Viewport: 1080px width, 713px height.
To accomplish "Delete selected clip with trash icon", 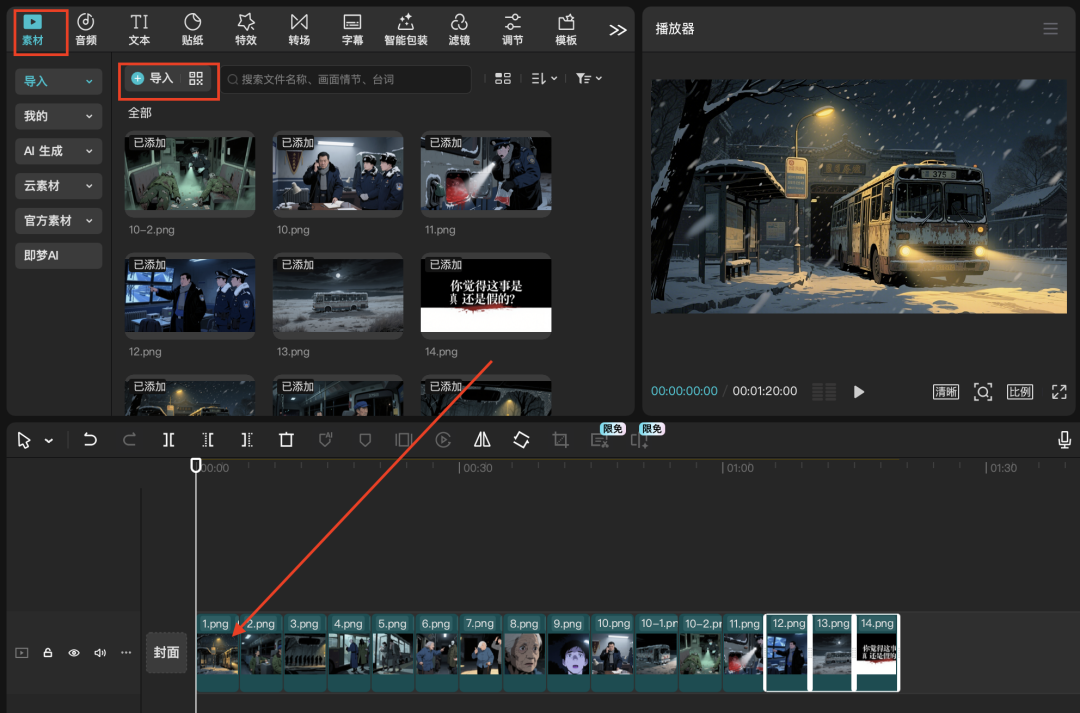I will (x=286, y=440).
